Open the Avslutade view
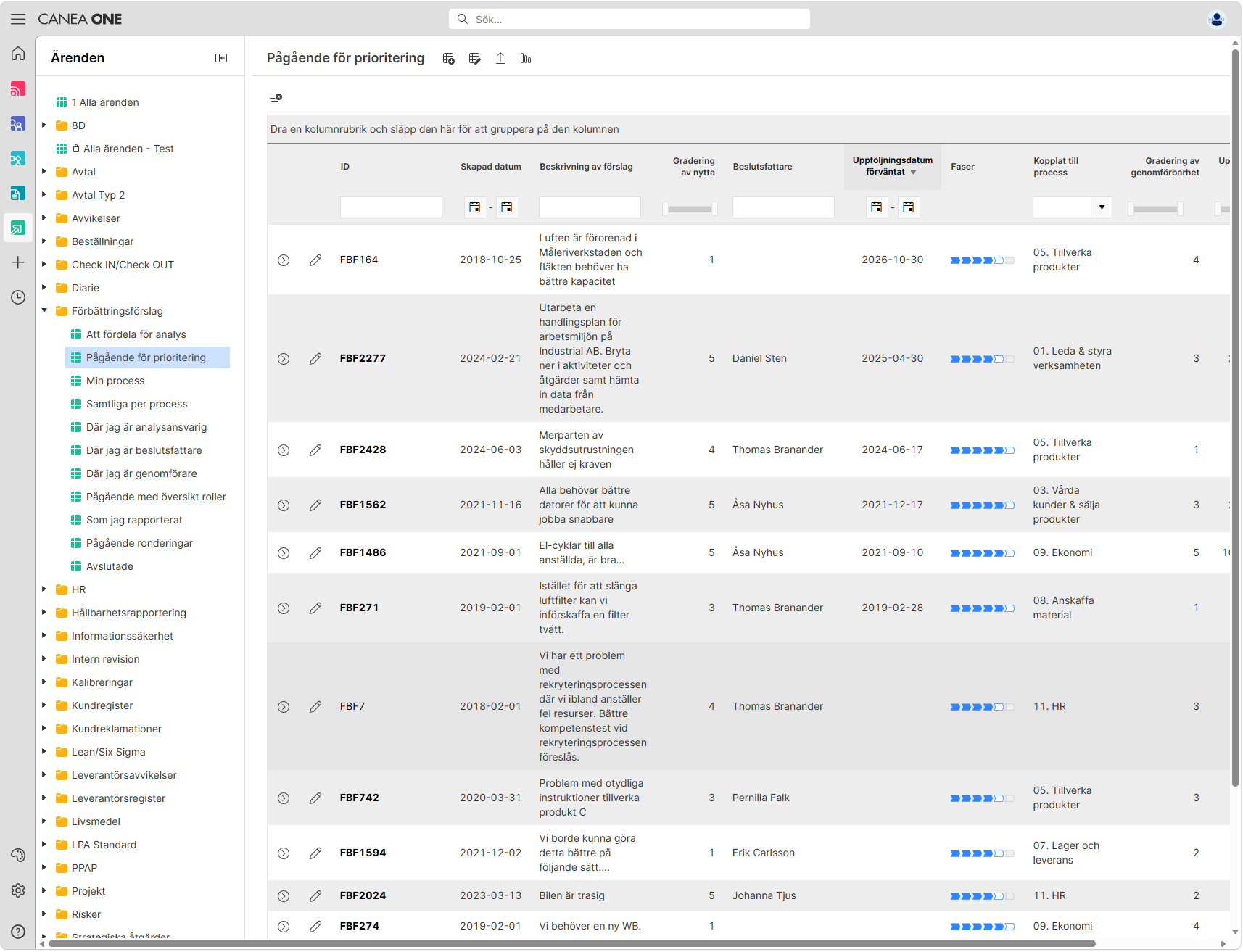 coord(110,566)
